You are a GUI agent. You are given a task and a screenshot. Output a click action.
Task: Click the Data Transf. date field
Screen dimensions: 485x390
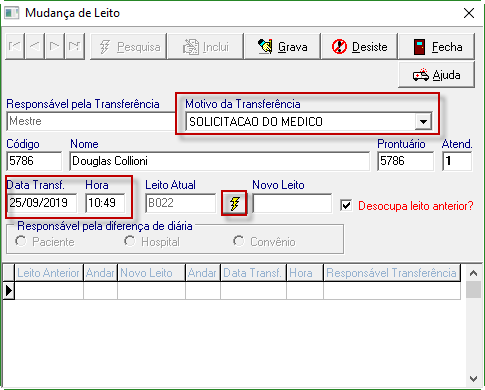(42, 203)
